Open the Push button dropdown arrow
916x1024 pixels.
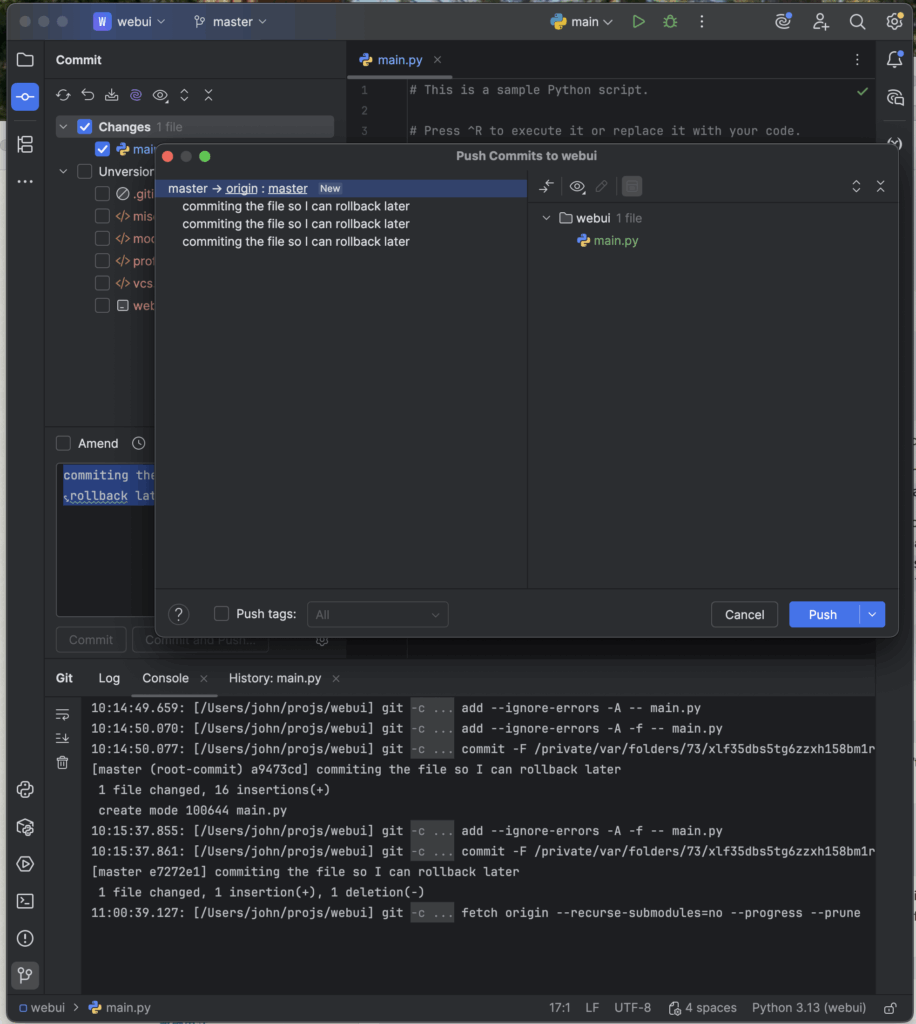coord(872,615)
